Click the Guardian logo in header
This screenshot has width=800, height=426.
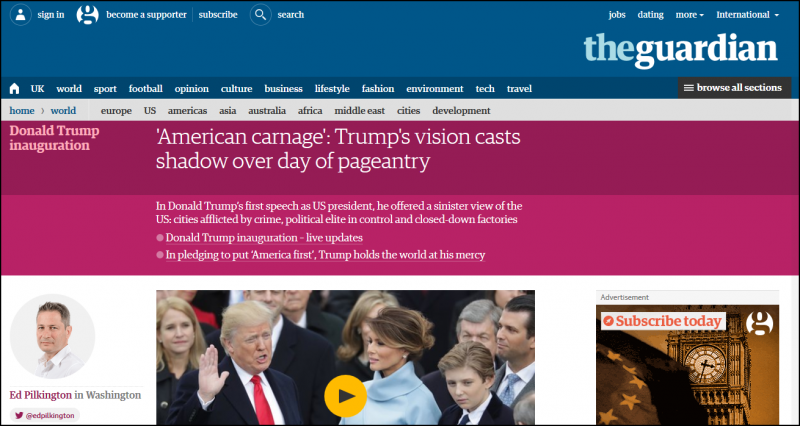click(681, 50)
